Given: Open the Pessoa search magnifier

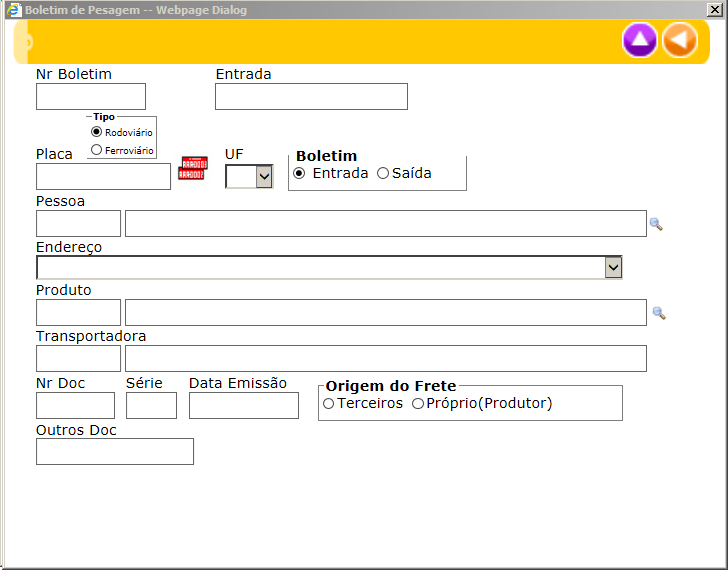Looking at the screenshot, I should point(656,224).
